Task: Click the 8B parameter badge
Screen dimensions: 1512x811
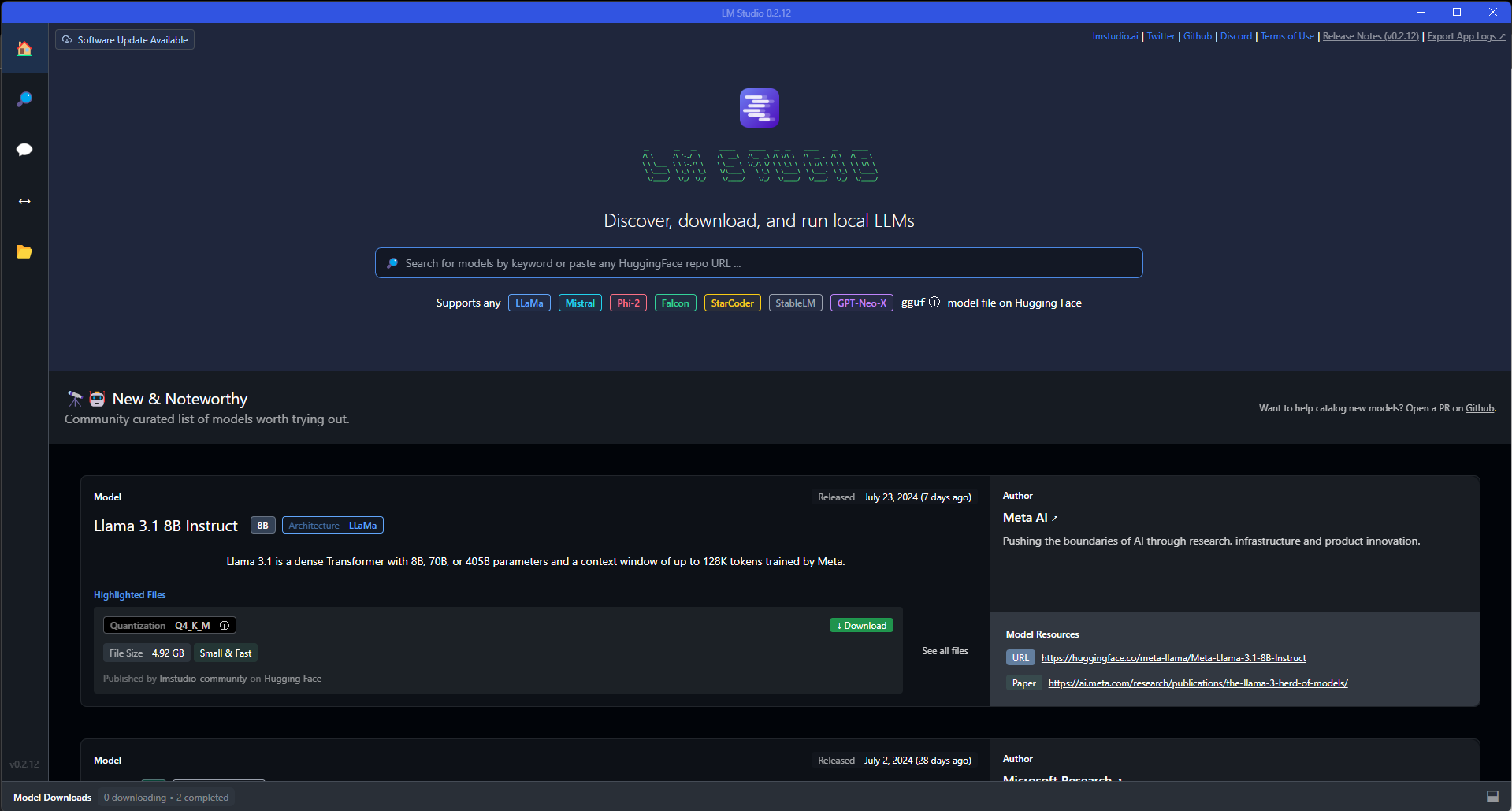Action: click(262, 526)
